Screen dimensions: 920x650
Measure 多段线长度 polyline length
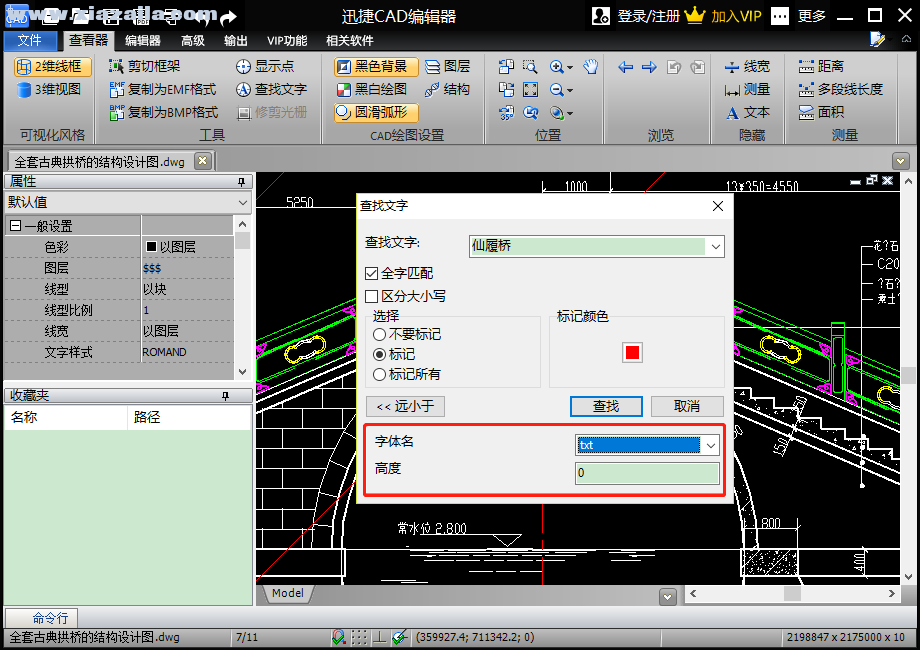pos(840,89)
